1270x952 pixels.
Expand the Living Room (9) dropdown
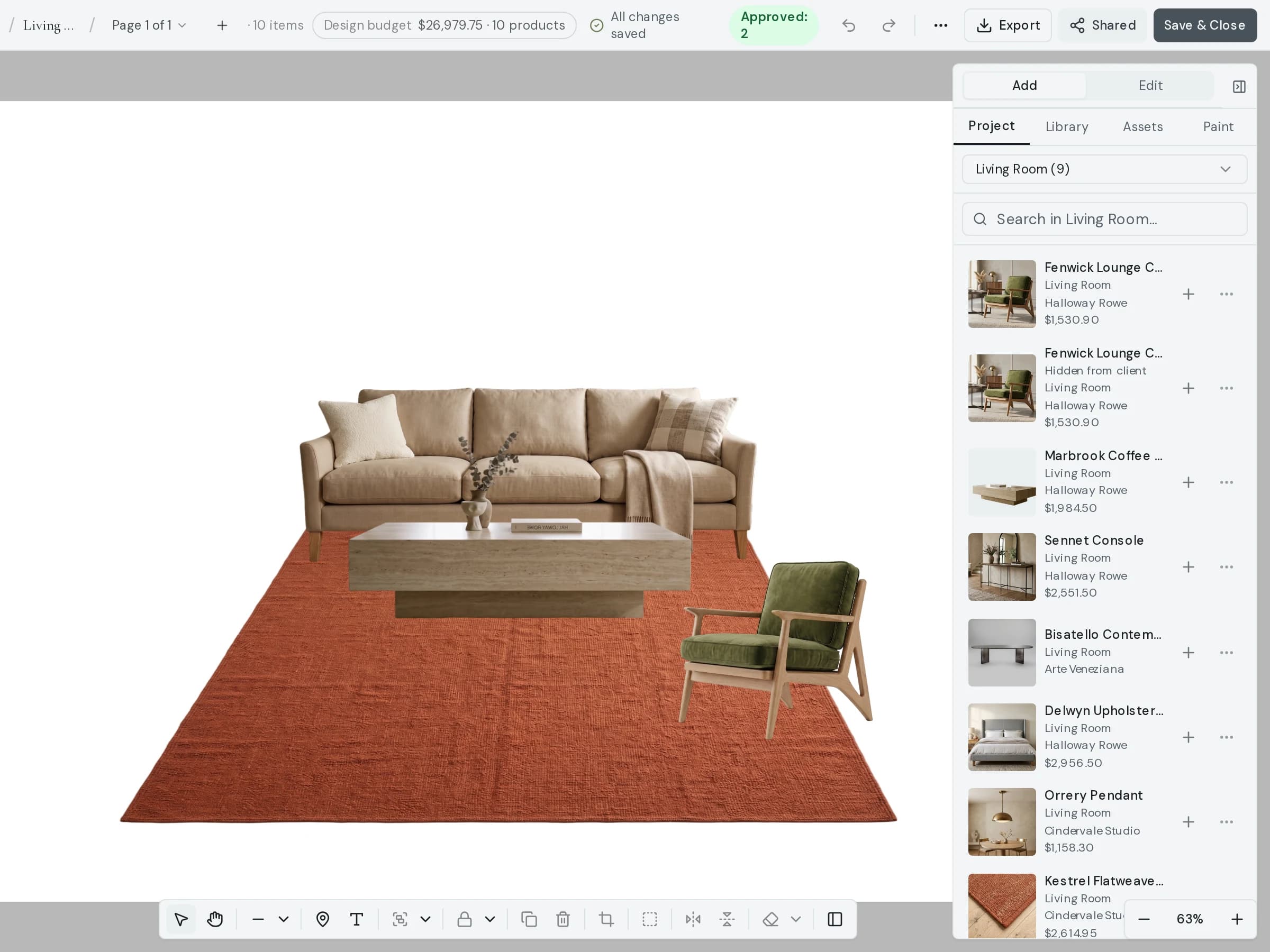point(1104,169)
